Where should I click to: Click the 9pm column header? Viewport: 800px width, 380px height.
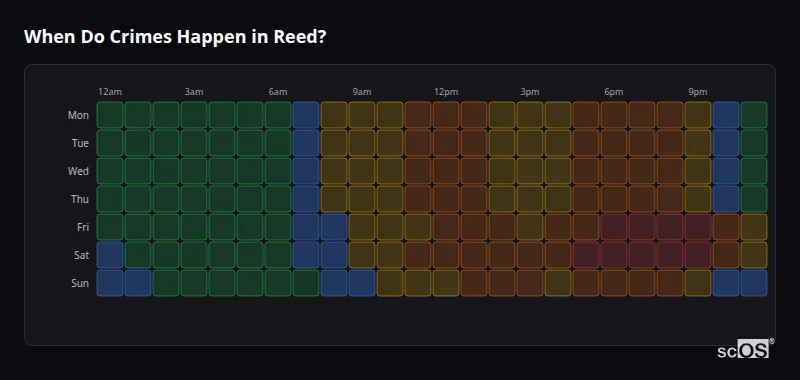pyautogui.click(x=698, y=92)
